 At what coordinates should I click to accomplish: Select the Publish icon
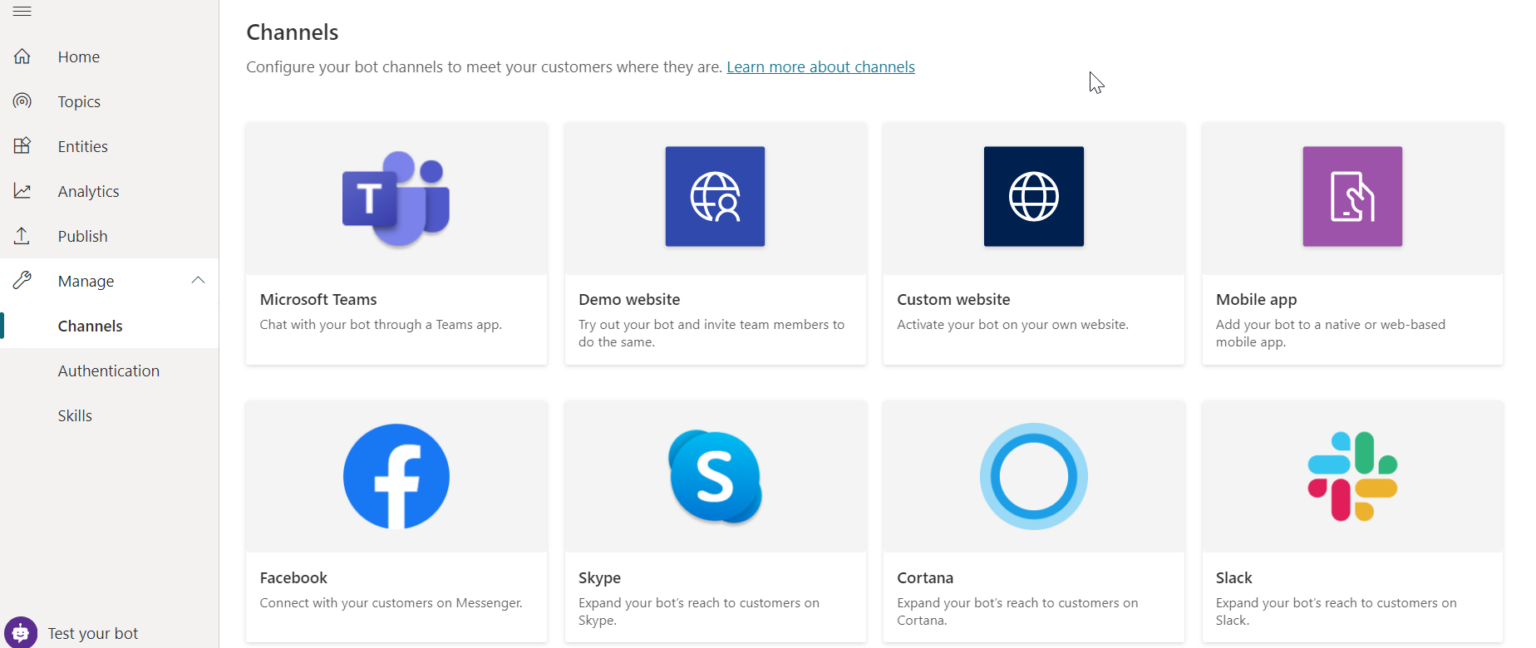20,235
